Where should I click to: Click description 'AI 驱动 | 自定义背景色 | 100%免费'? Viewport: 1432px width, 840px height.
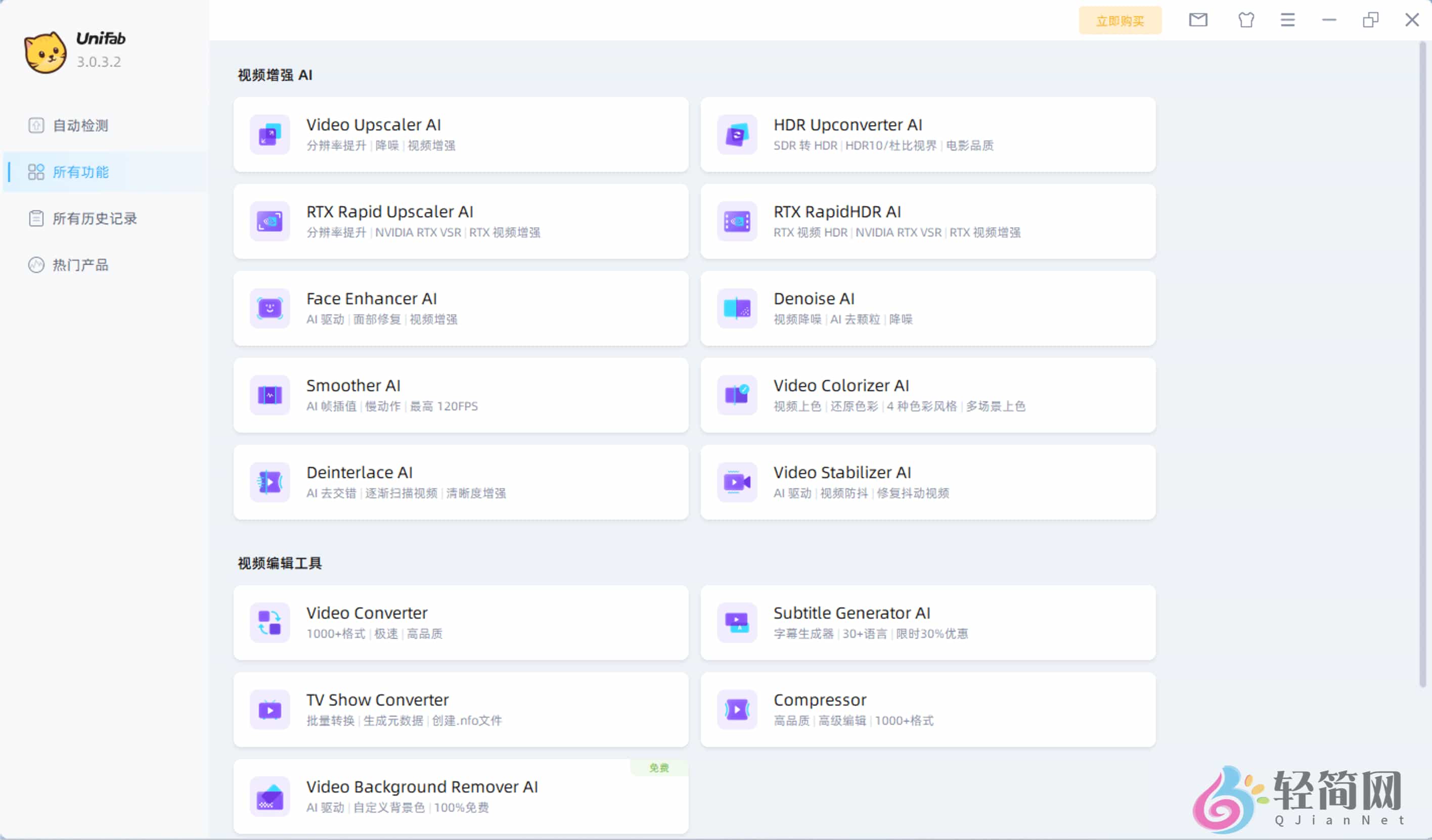pos(398,807)
